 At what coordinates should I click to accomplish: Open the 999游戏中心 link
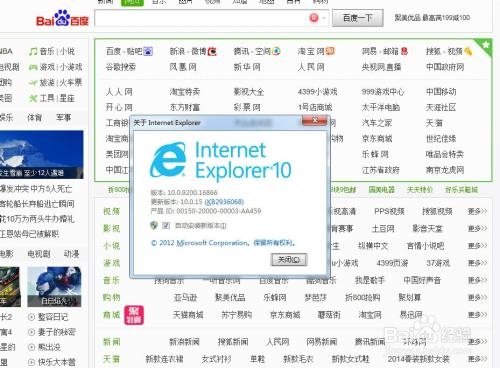[383, 92]
